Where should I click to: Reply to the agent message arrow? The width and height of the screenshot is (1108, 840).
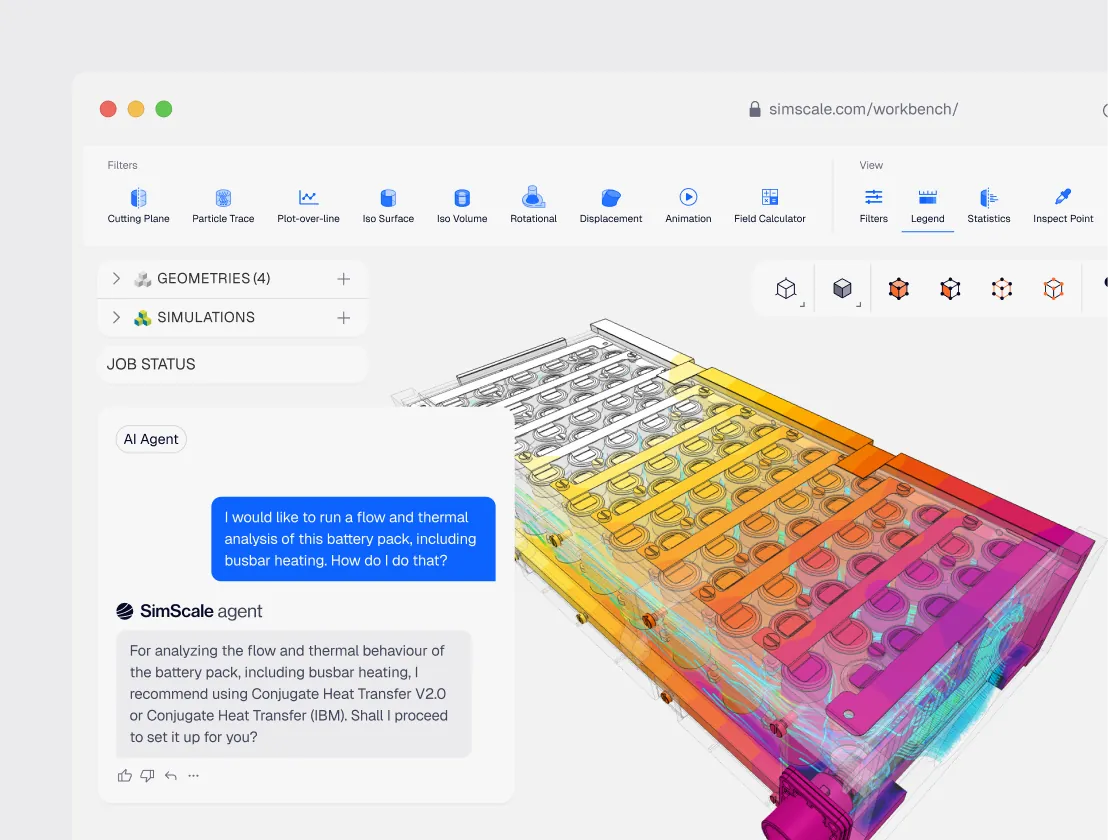point(170,776)
